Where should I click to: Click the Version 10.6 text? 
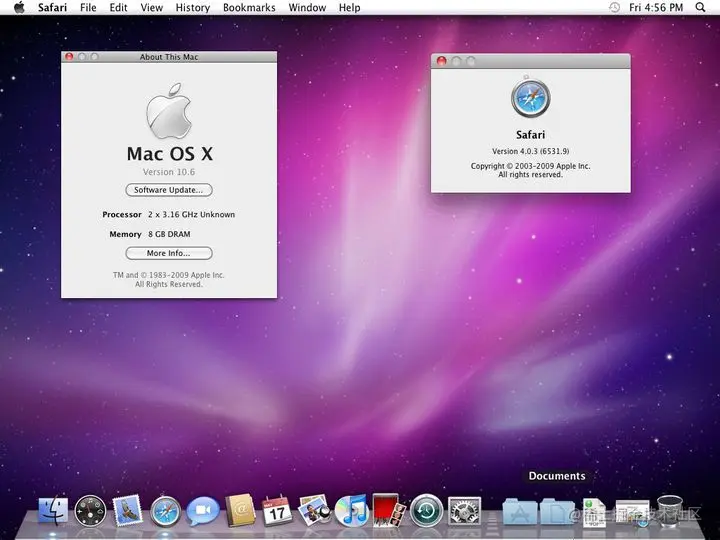point(169,172)
